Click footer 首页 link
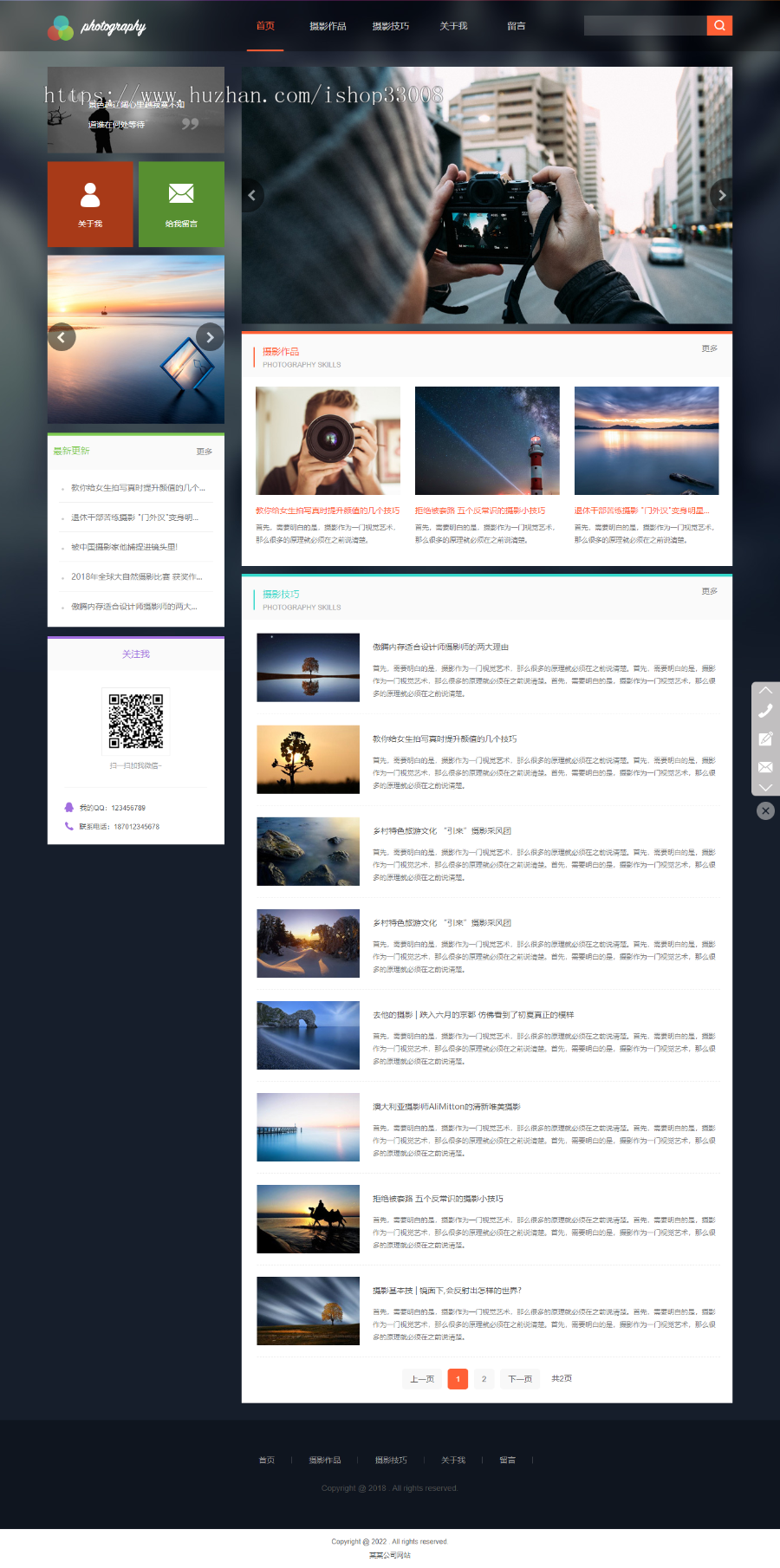 (x=266, y=1460)
